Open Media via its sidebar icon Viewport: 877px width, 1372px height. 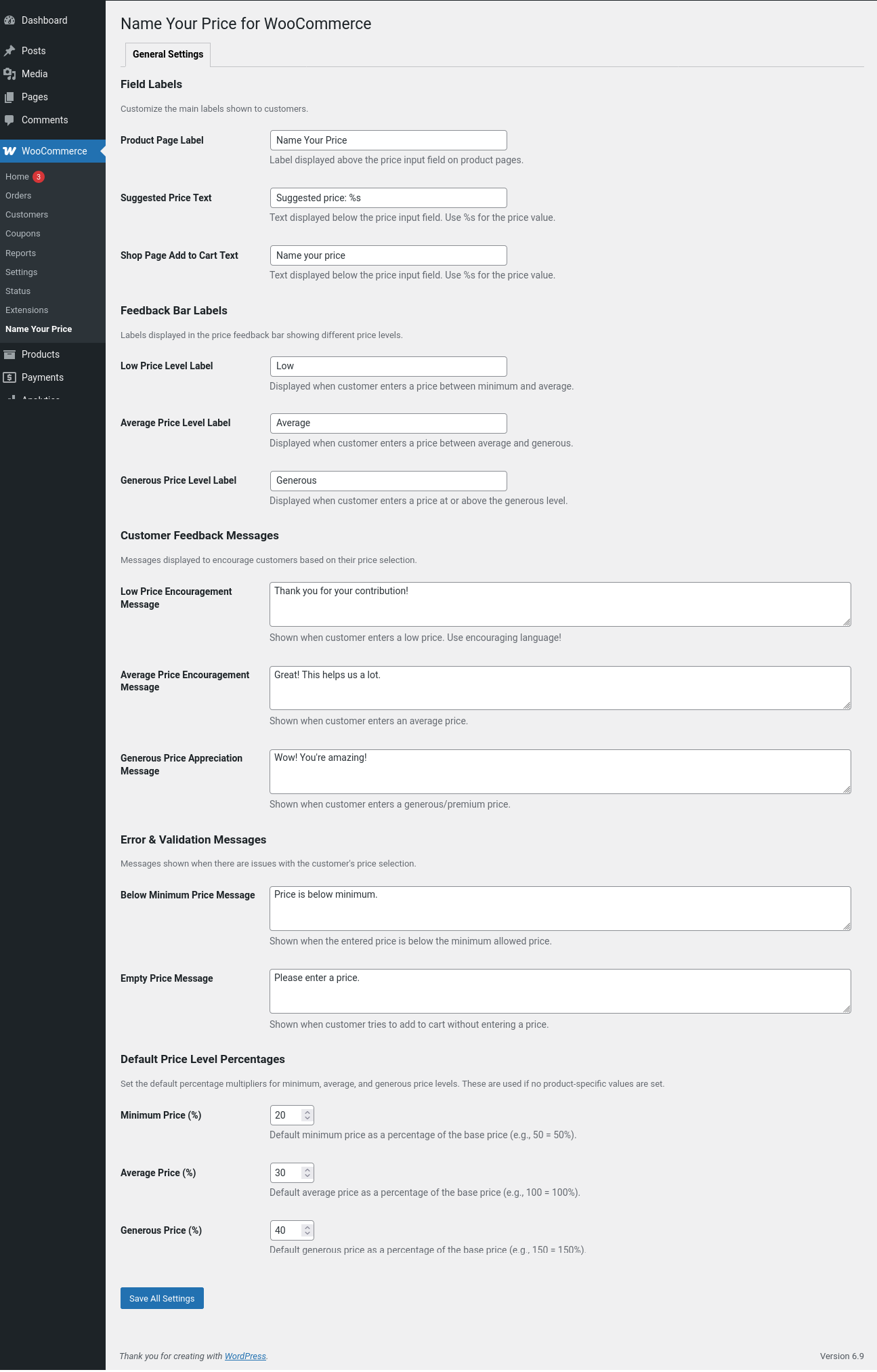pos(9,74)
